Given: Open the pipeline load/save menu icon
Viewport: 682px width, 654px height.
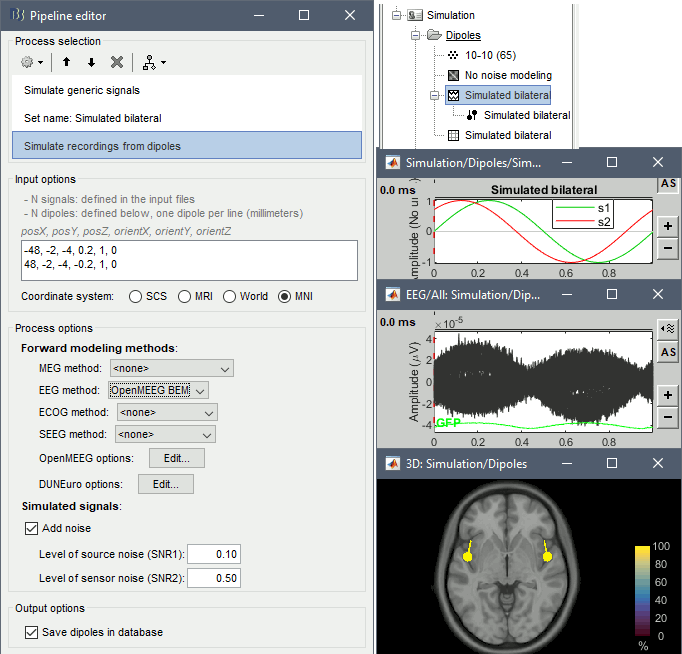Looking at the screenshot, I should (153, 62).
